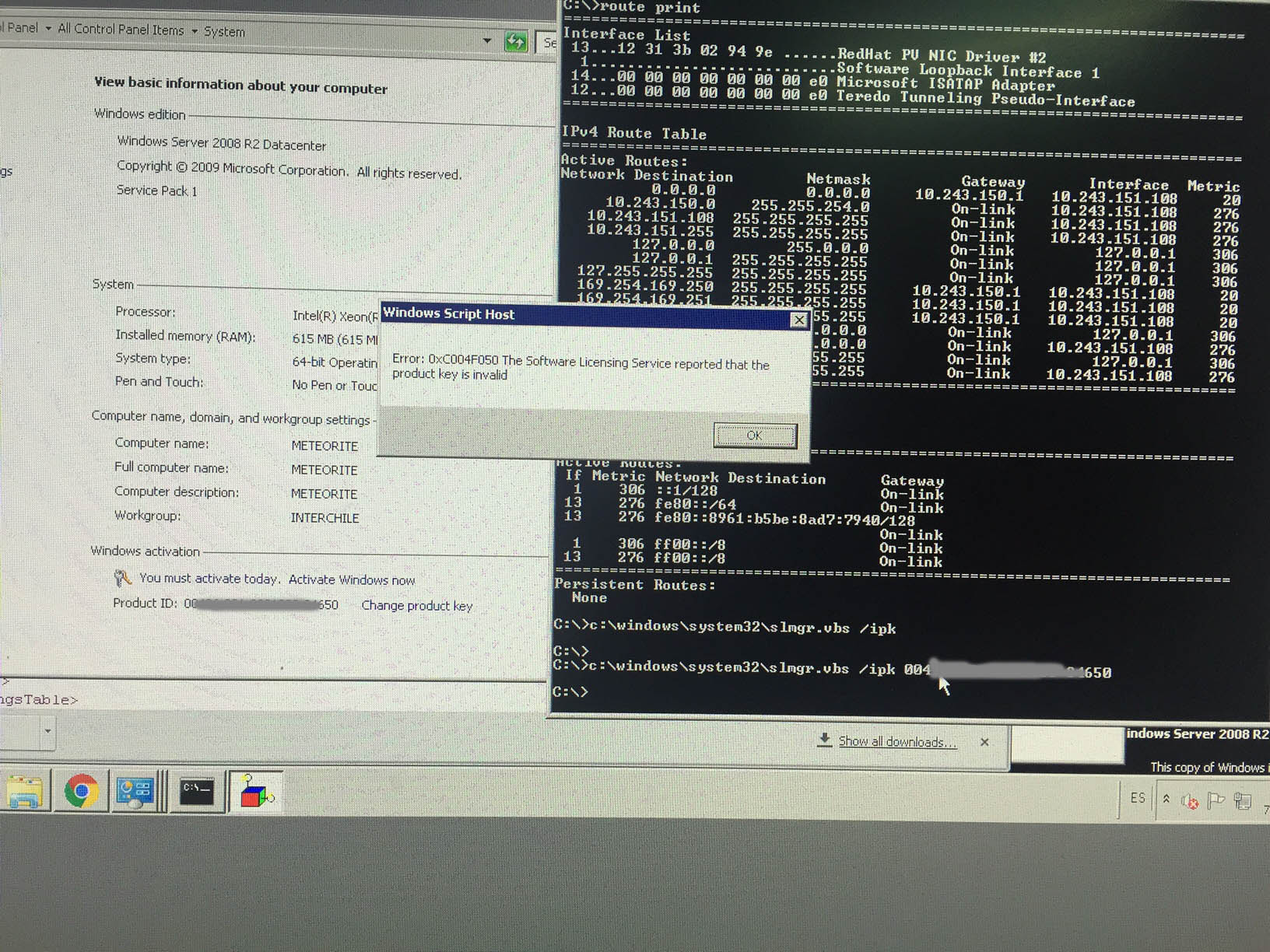Open volume muted tray icon
The image size is (1270, 952).
point(1189,800)
